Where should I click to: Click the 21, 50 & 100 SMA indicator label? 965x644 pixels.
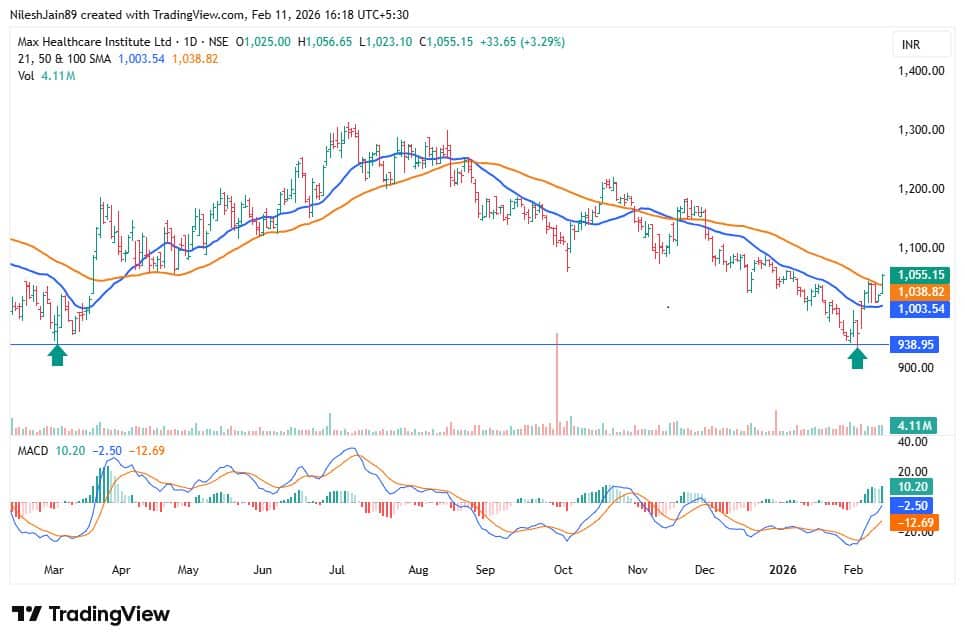(64, 58)
